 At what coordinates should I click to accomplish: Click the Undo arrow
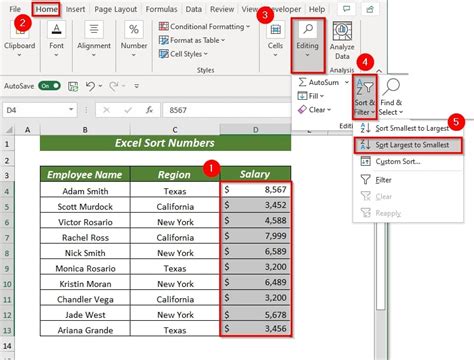[90, 86]
